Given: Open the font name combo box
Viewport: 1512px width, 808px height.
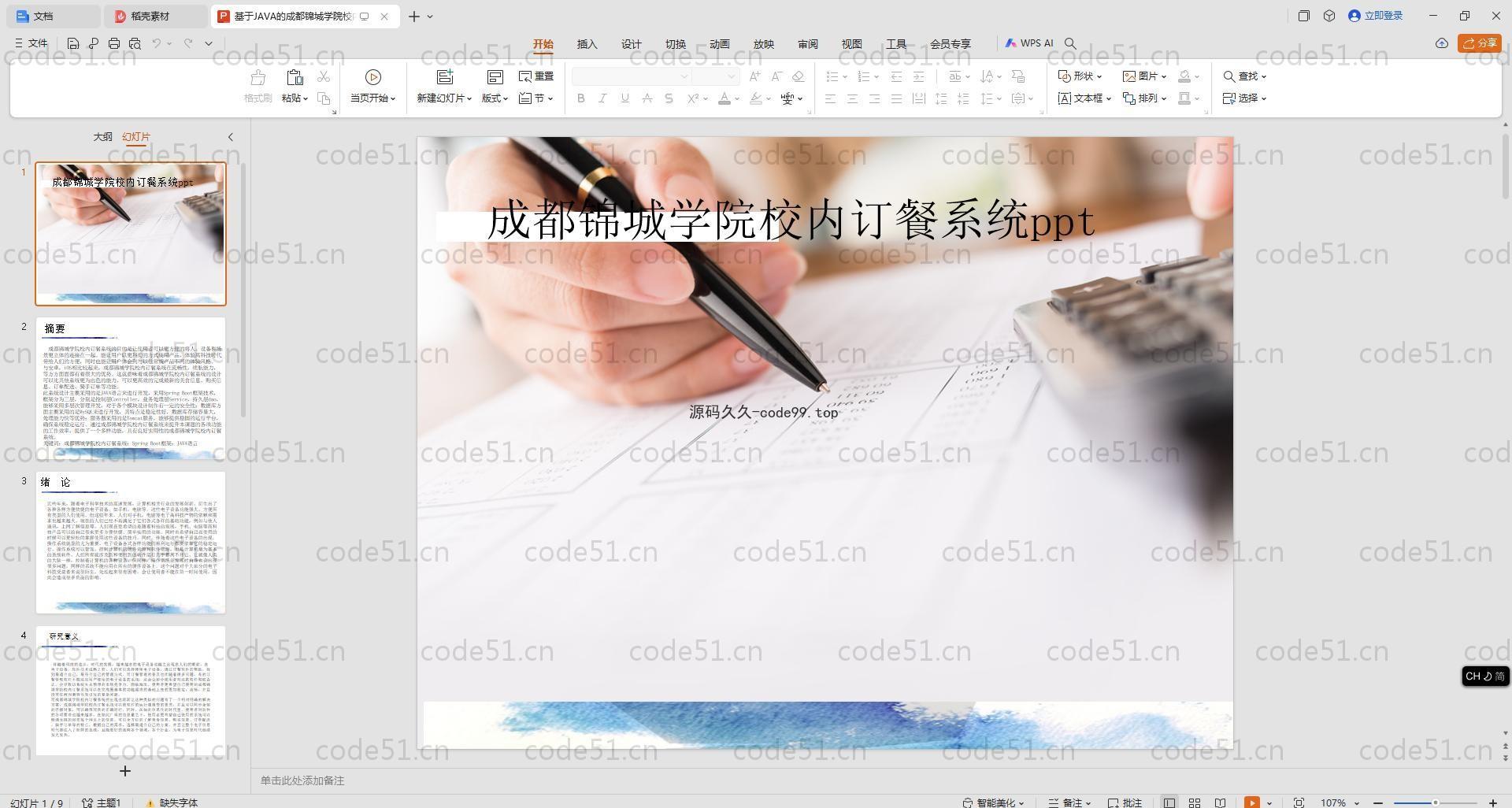Looking at the screenshot, I should point(632,76).
